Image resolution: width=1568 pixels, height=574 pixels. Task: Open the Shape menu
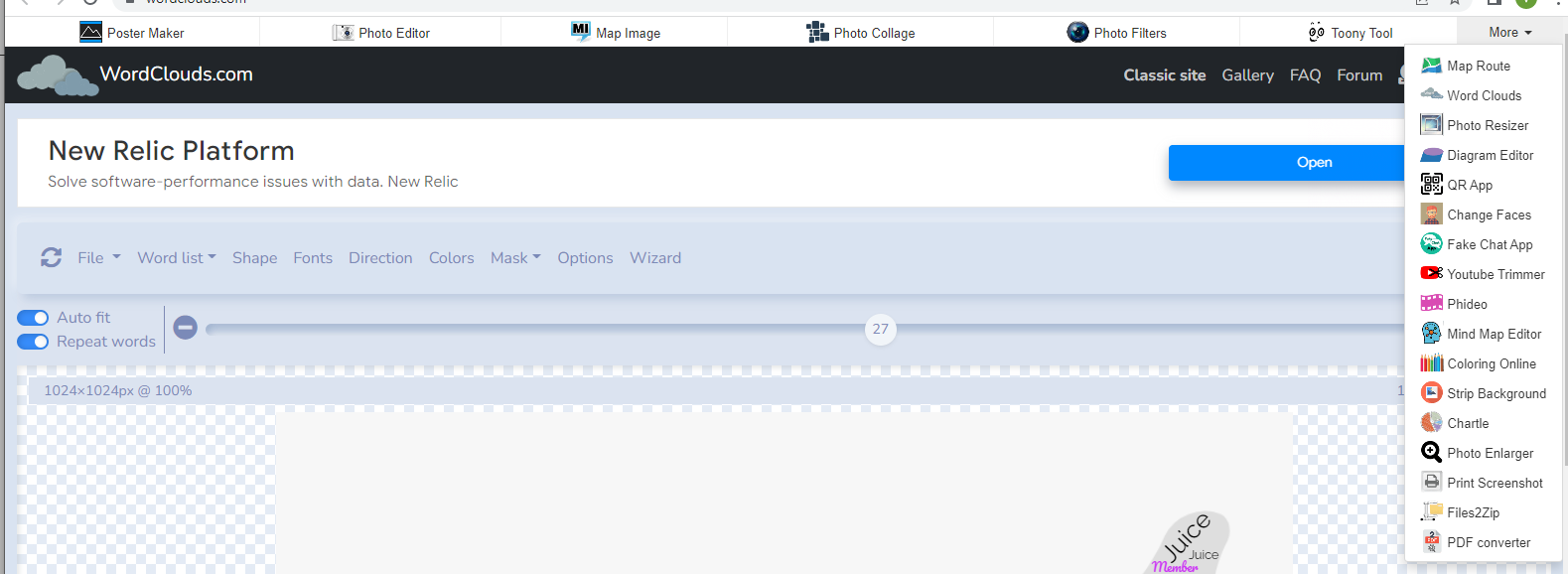[255, 258]
